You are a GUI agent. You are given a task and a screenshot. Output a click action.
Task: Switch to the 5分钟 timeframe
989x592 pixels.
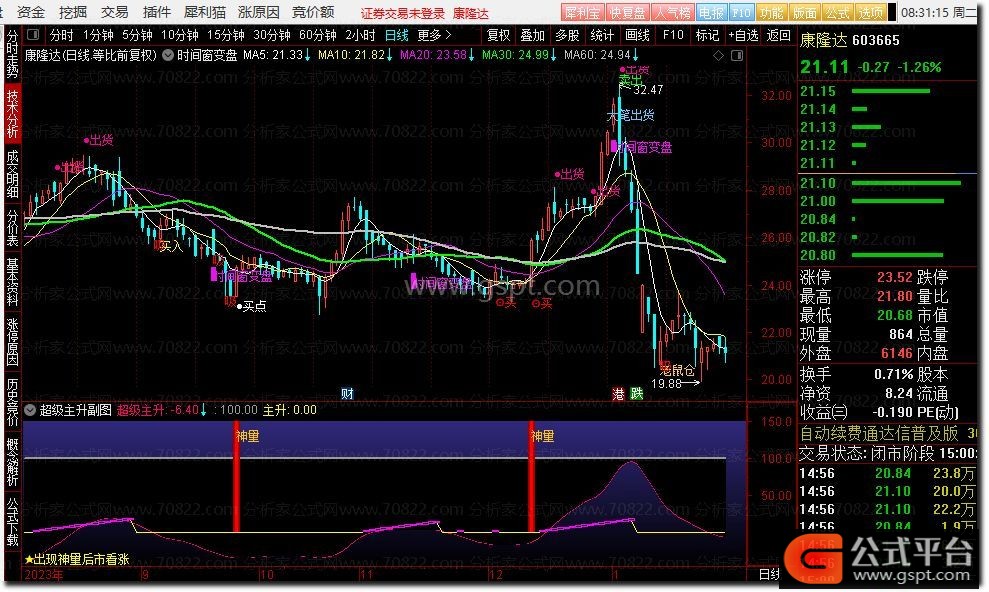pos(137,35)
